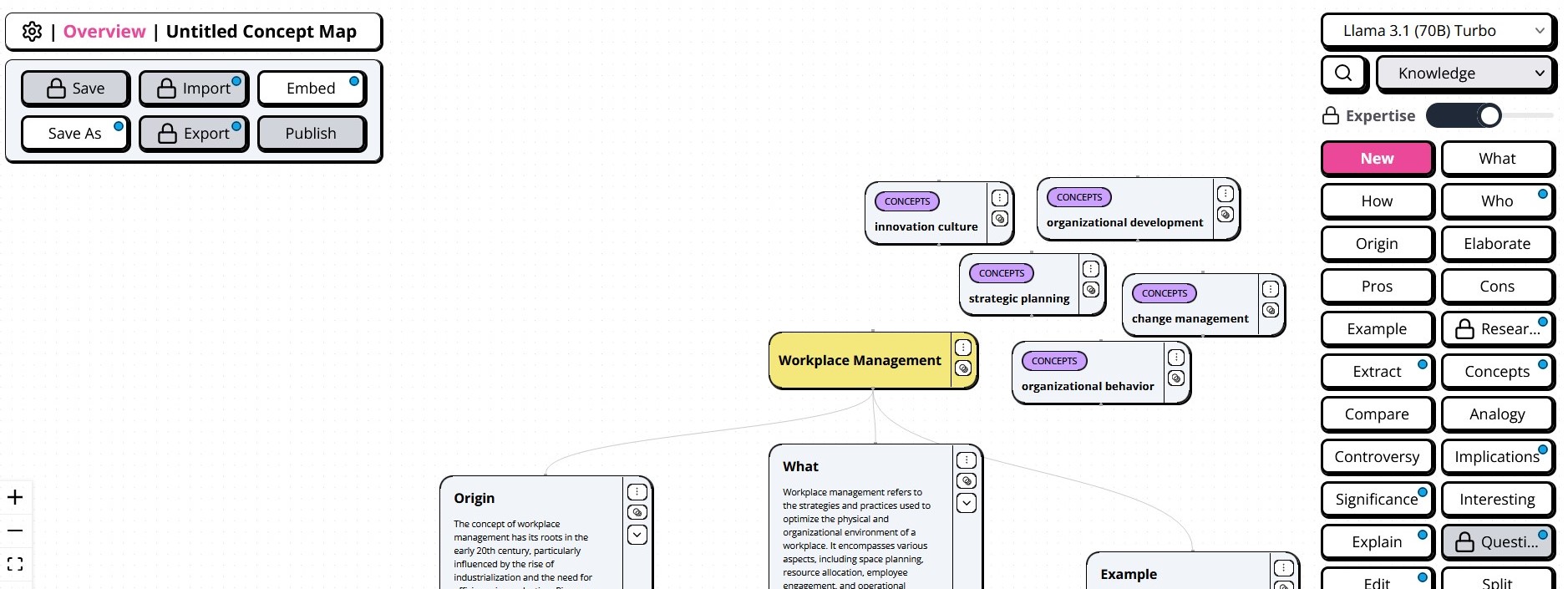Screen dimensions: 1568x589
Task: Open Workplace Management node's three-dot menu
Action: coord(963,348)
